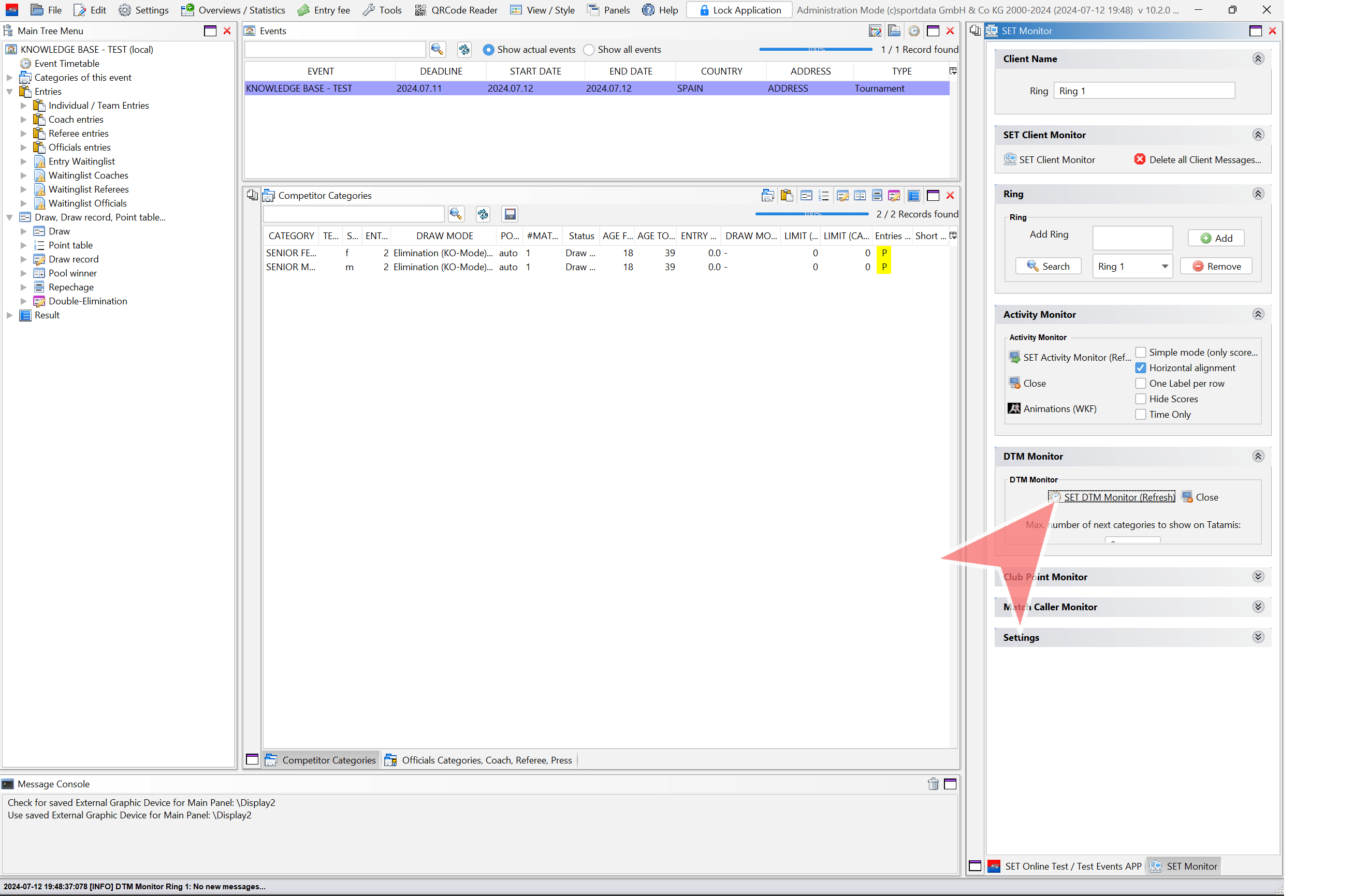1353x896 pixels.
Task: Click the refresh icon in Events panel
Action: click(x=463, y=49)
